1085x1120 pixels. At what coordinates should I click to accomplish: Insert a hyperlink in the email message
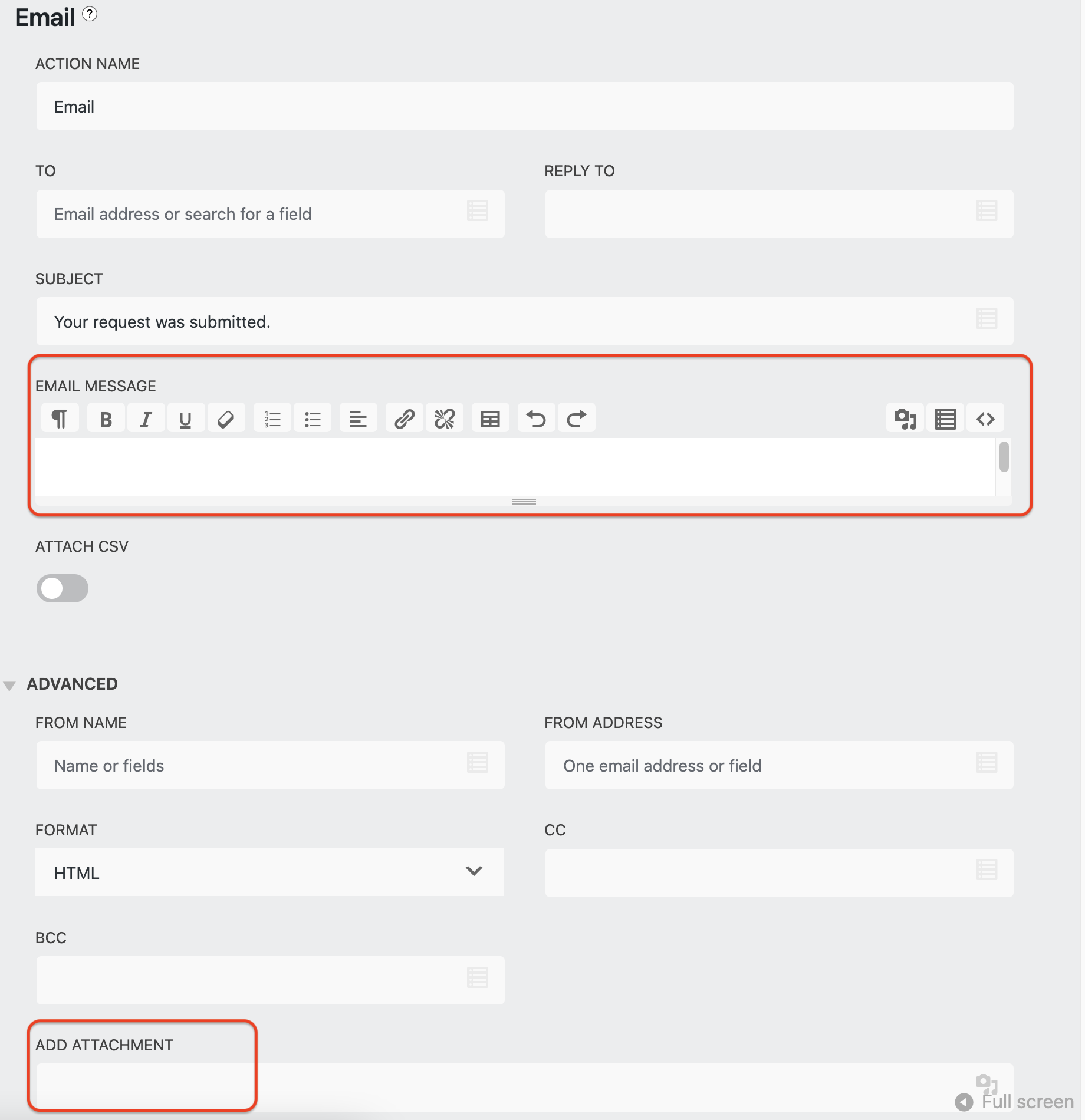[404, 417]
